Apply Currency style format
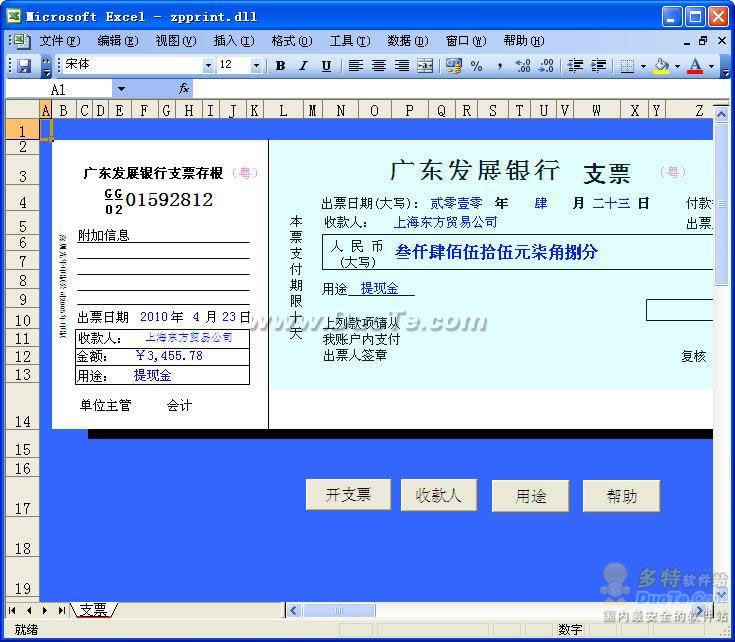Image resolution: width=735 pixels, height=642 pixels. [x=453, y=66]
